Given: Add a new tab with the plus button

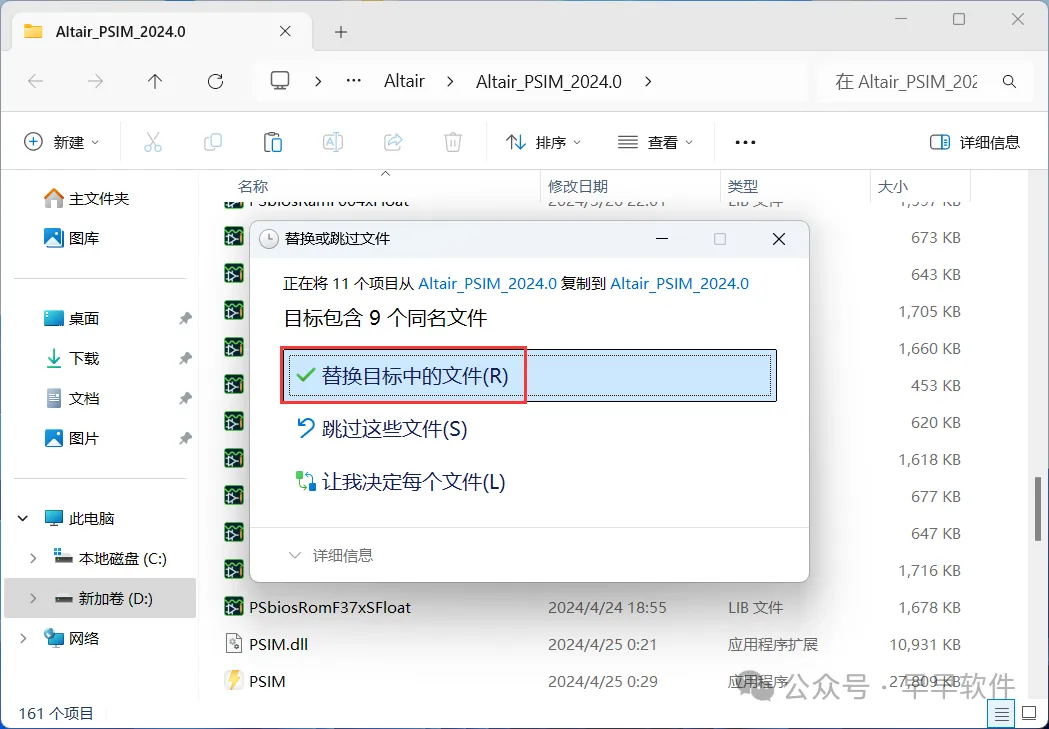Looking at the screenshot, I should point(341,31).
